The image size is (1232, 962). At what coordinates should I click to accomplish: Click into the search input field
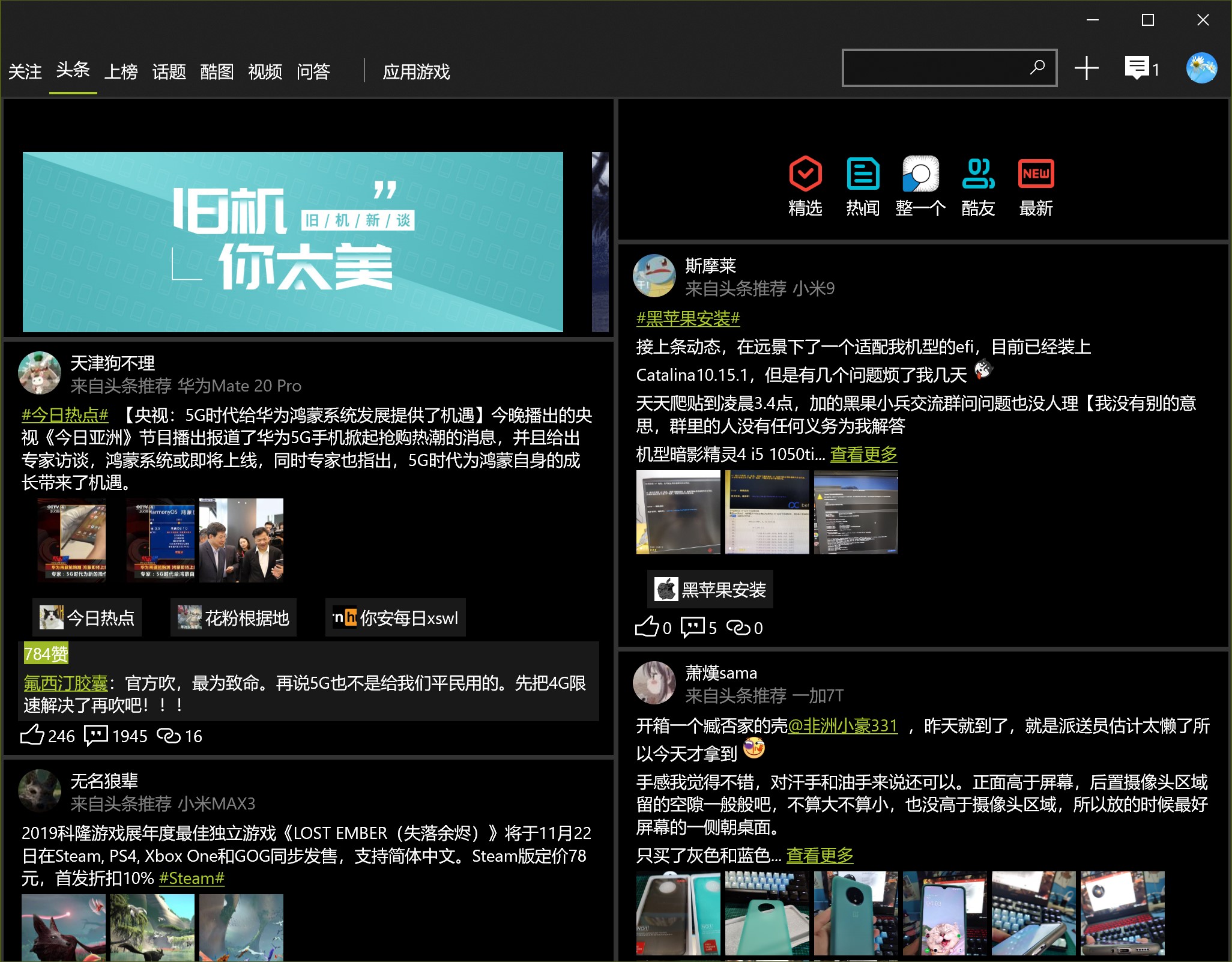pyautogui.click(x=934, y=68)
